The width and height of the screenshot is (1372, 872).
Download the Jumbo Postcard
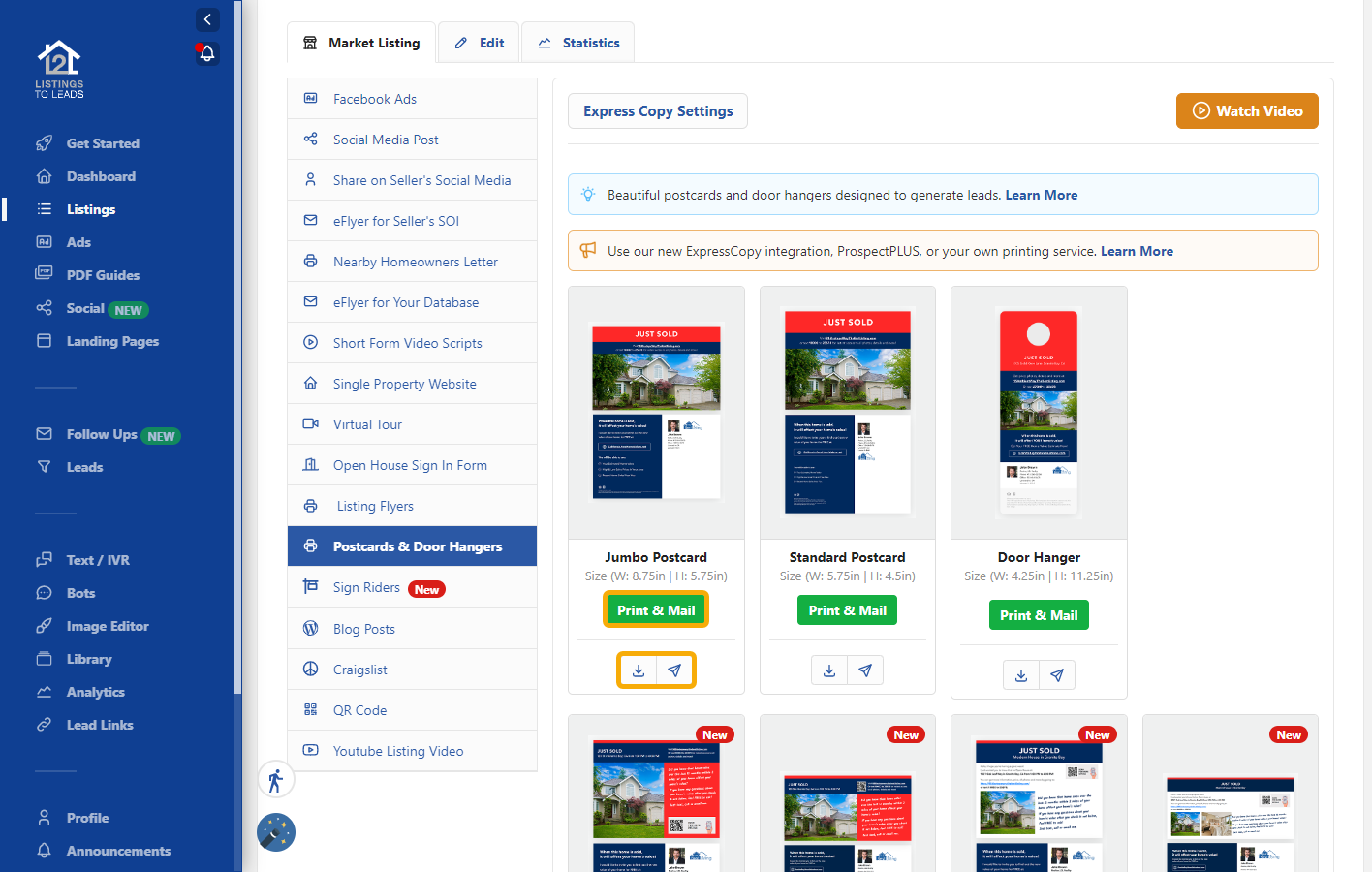coord(638,670)
